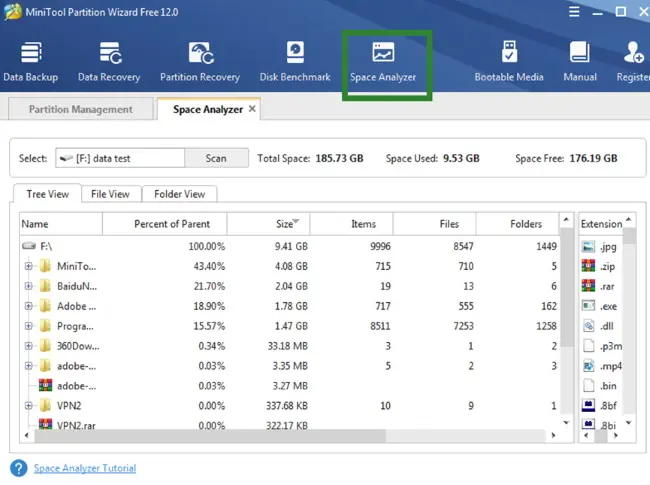650x485 pixels.
Task: Select the 337.68 KB size cell
Action: [287, 405]
